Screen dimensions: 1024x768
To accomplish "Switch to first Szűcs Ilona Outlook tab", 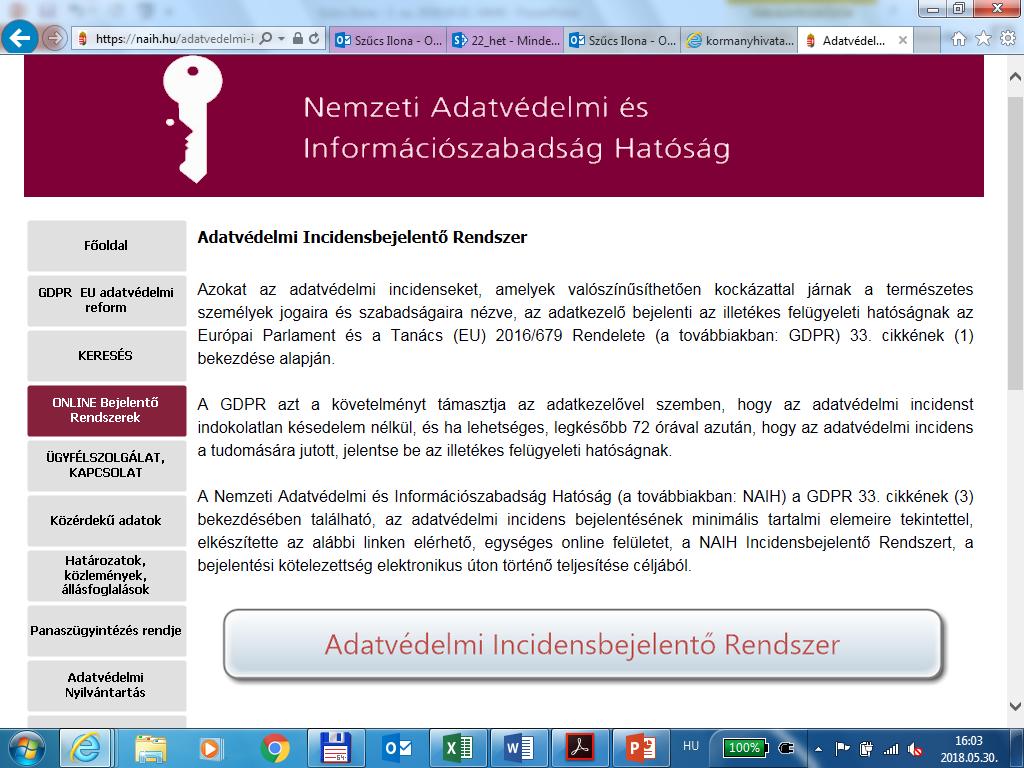I will click(x=388, y=40).
